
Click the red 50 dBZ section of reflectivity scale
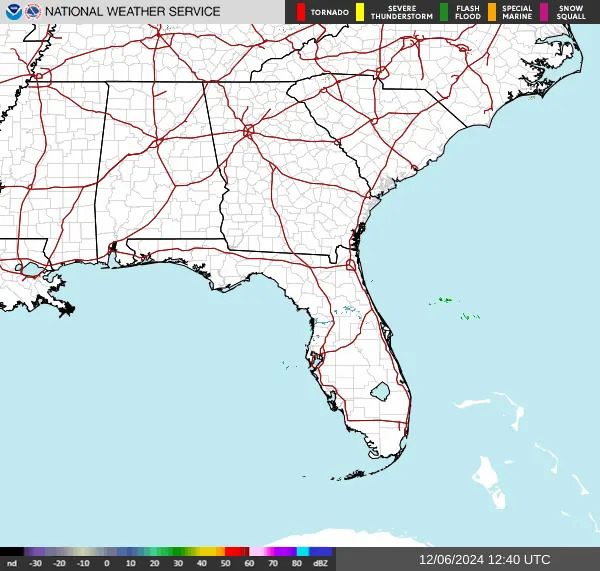click(236, 551)
